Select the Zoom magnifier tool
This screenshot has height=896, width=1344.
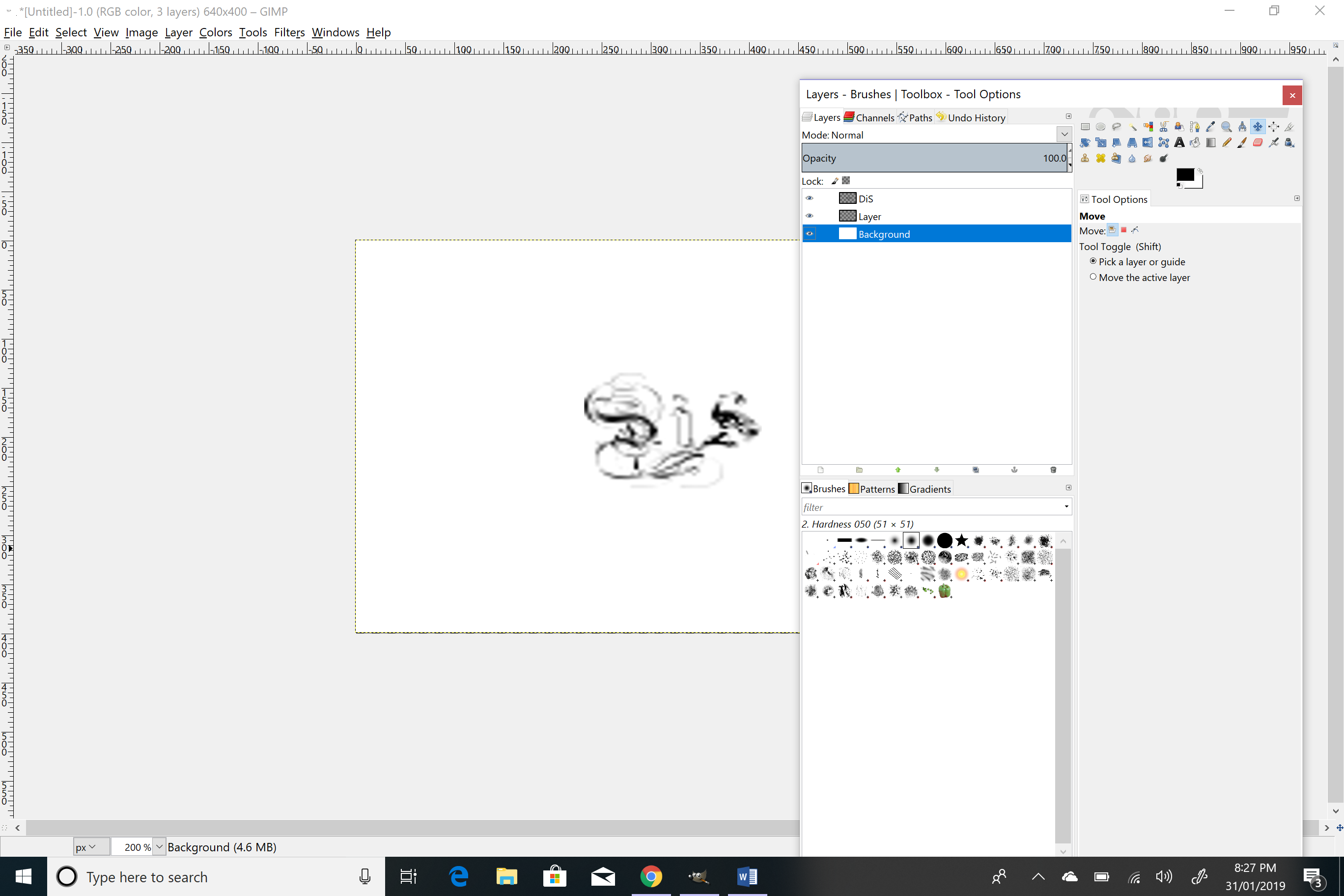[x=1226, y=127]
